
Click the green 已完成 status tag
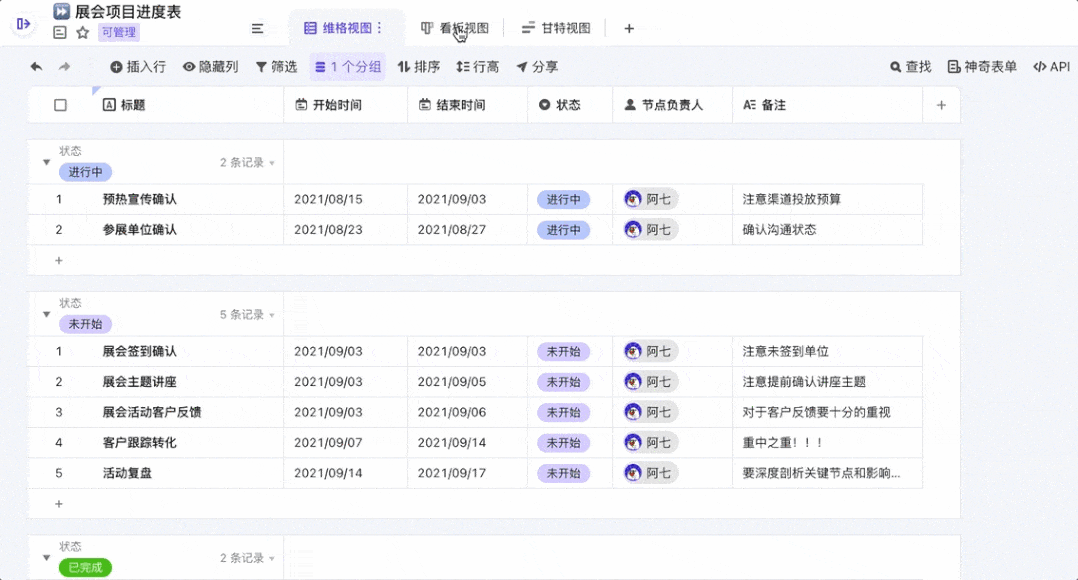coord(85,568)
